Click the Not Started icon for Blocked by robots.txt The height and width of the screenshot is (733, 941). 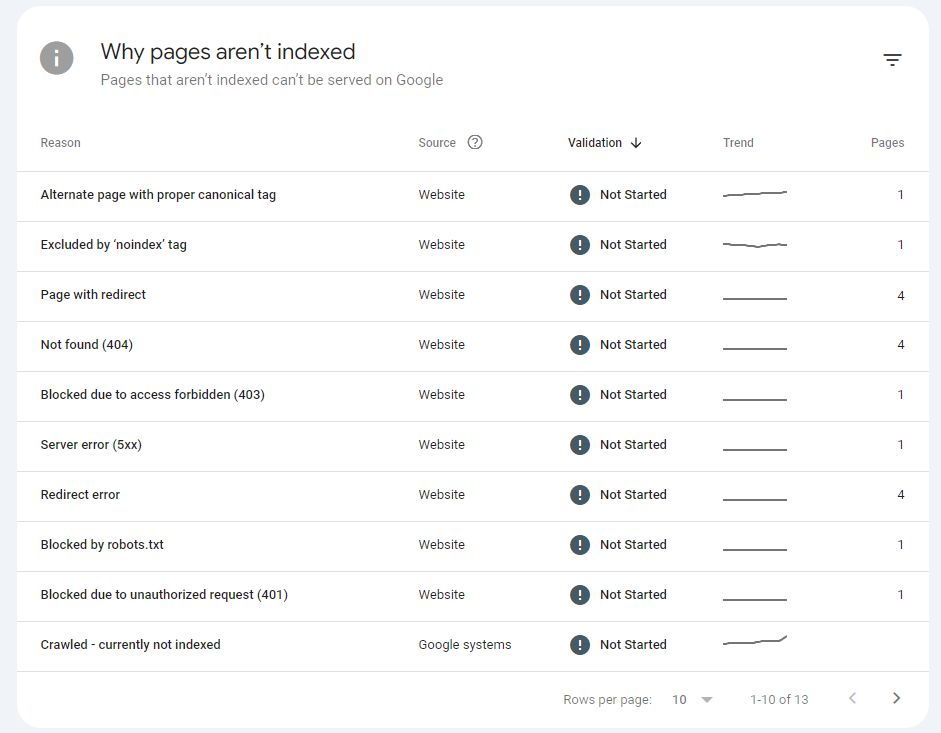[x=580, y=544]
